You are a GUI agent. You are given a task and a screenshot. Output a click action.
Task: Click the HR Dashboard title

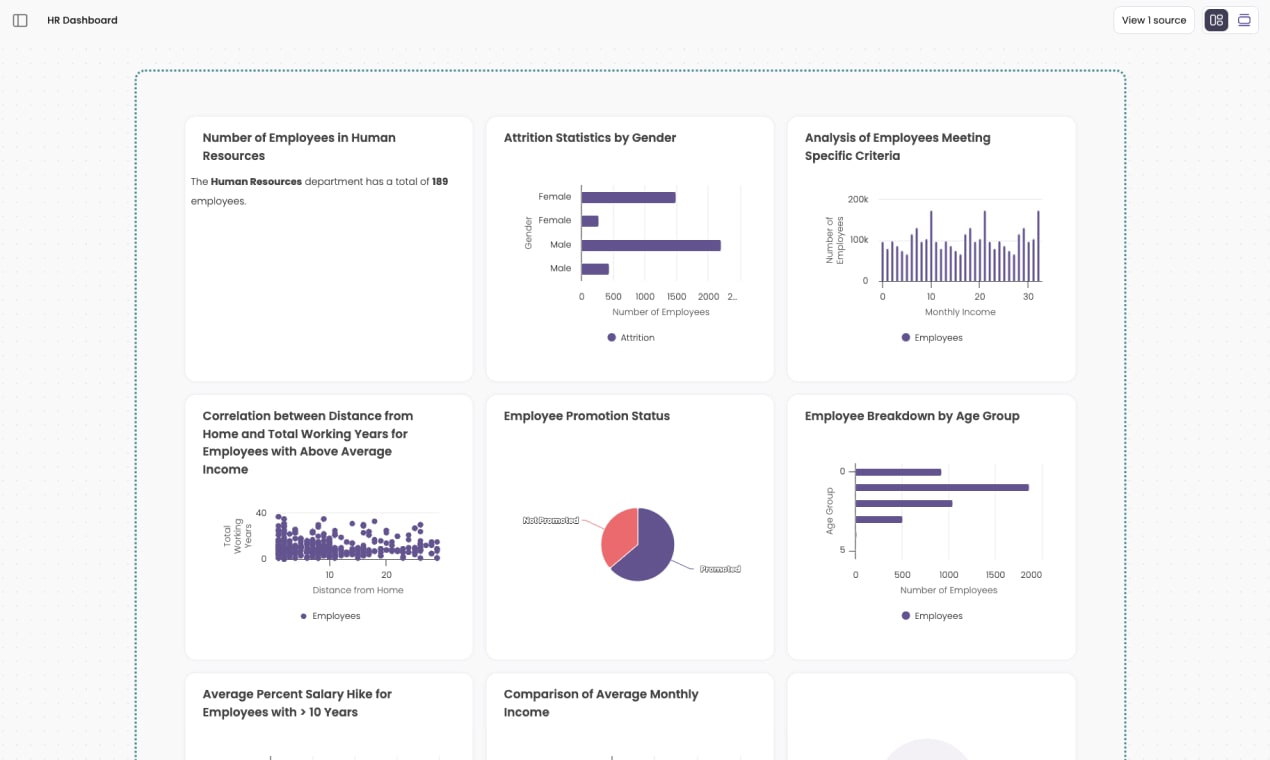tap(82, 20)
